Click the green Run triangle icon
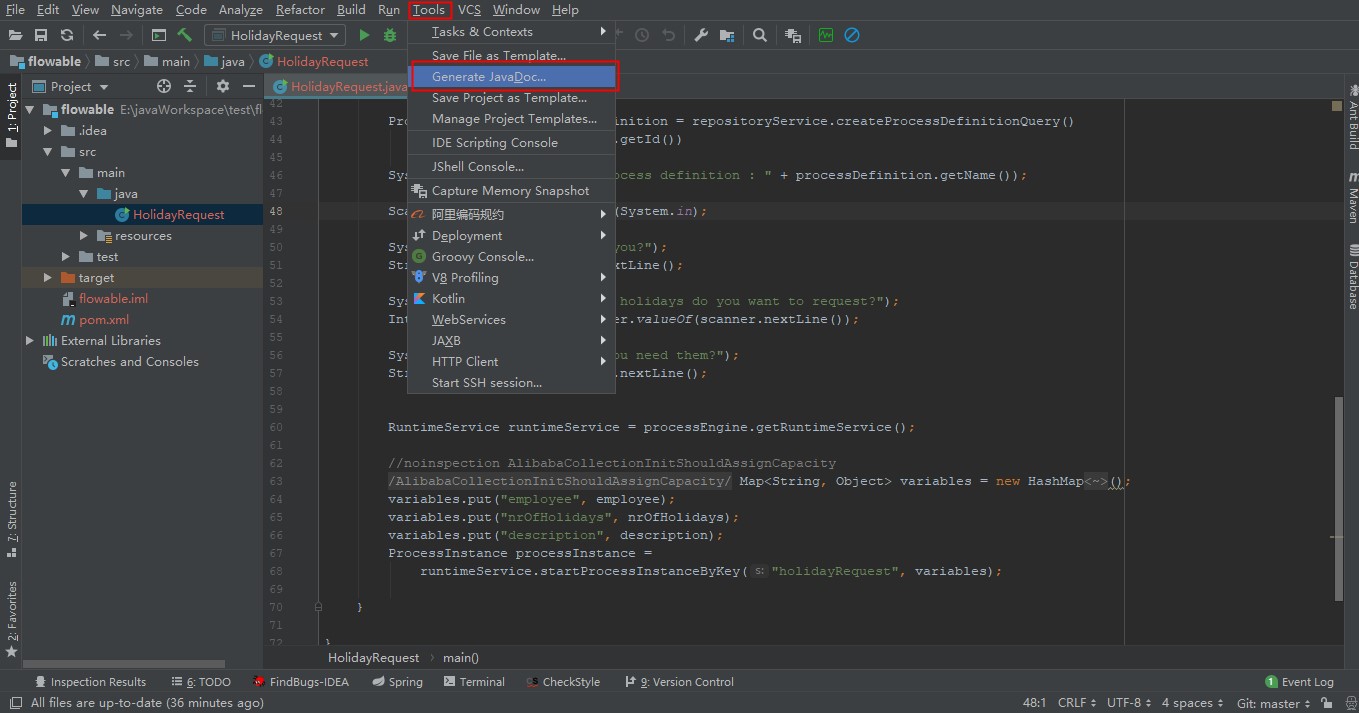This screenshot has width=1359, height=713. click(x=364, y=35)
